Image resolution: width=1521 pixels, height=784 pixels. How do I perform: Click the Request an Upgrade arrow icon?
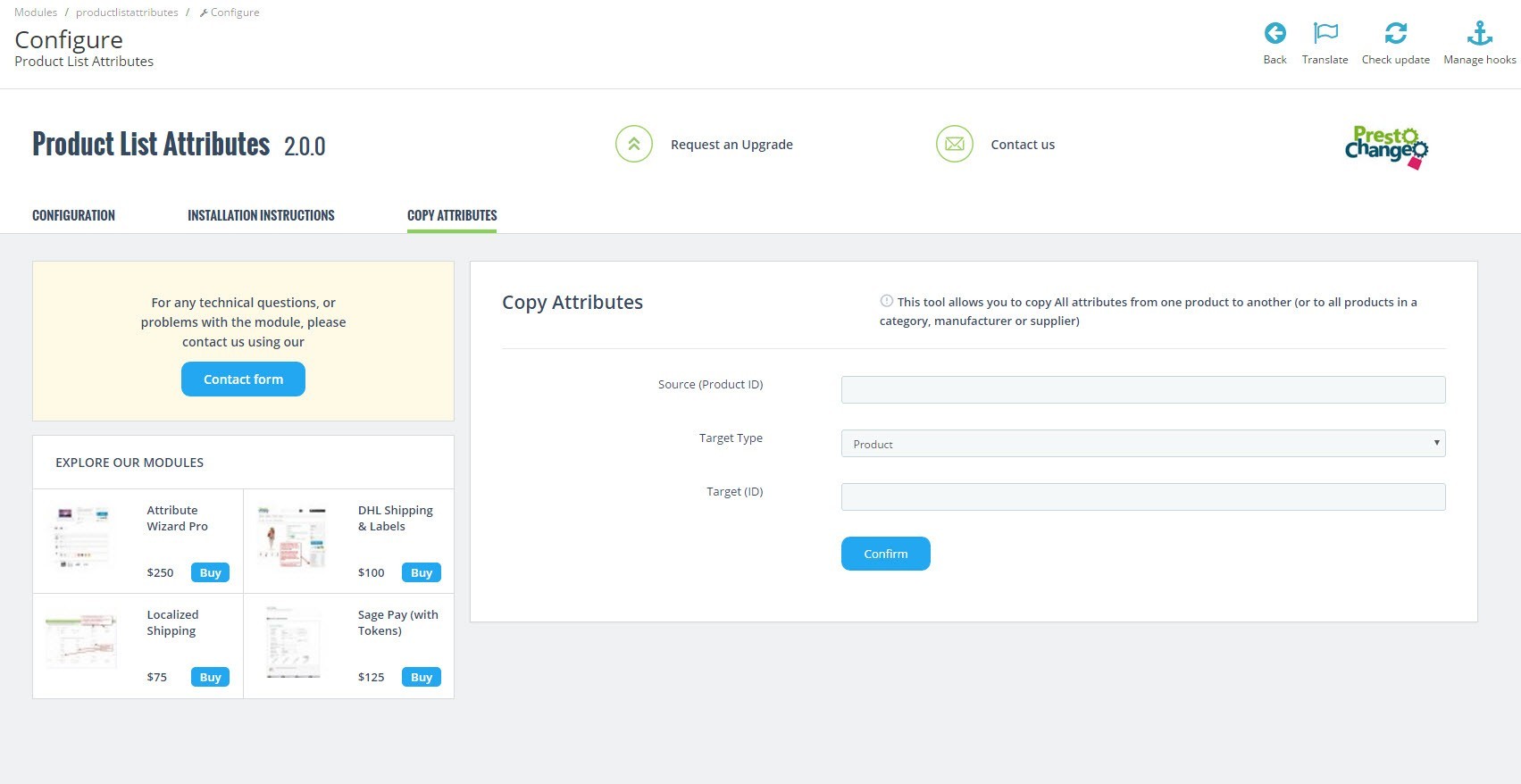tap(634, 144)
